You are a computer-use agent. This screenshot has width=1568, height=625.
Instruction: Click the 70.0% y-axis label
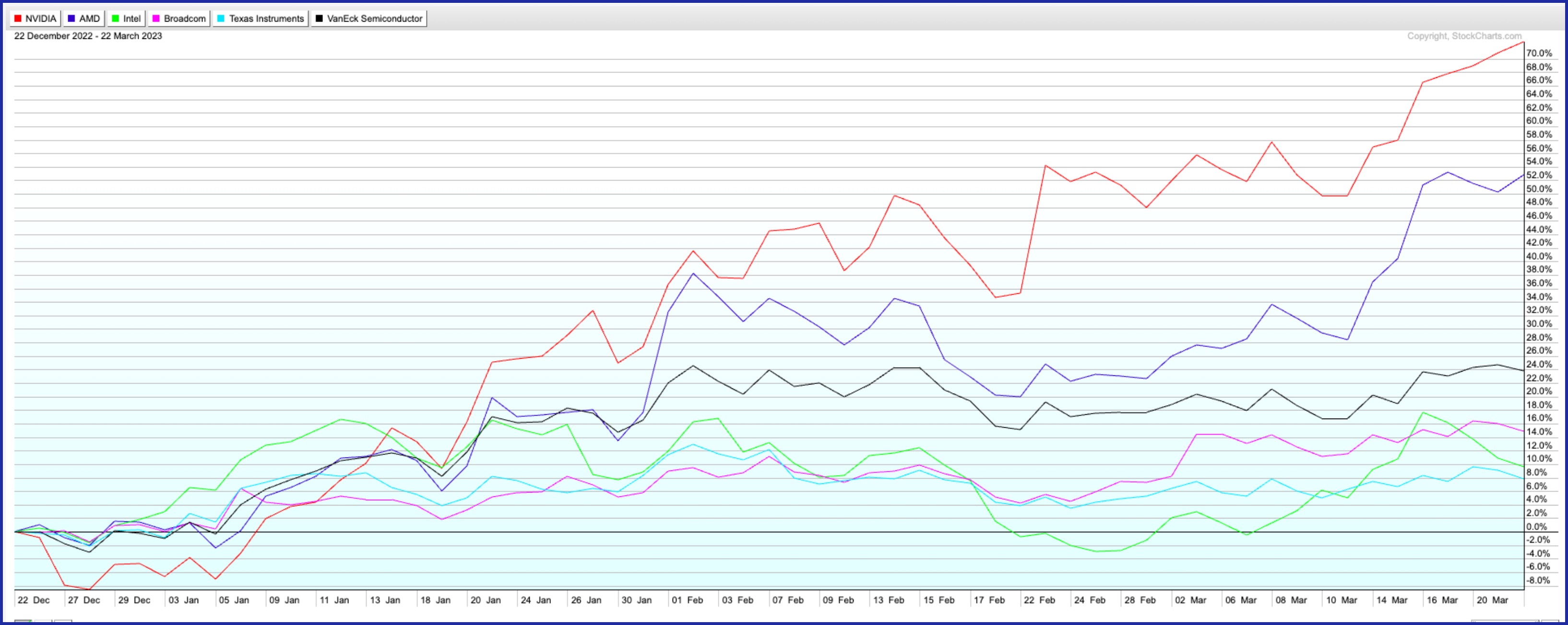coord(1539,54)
